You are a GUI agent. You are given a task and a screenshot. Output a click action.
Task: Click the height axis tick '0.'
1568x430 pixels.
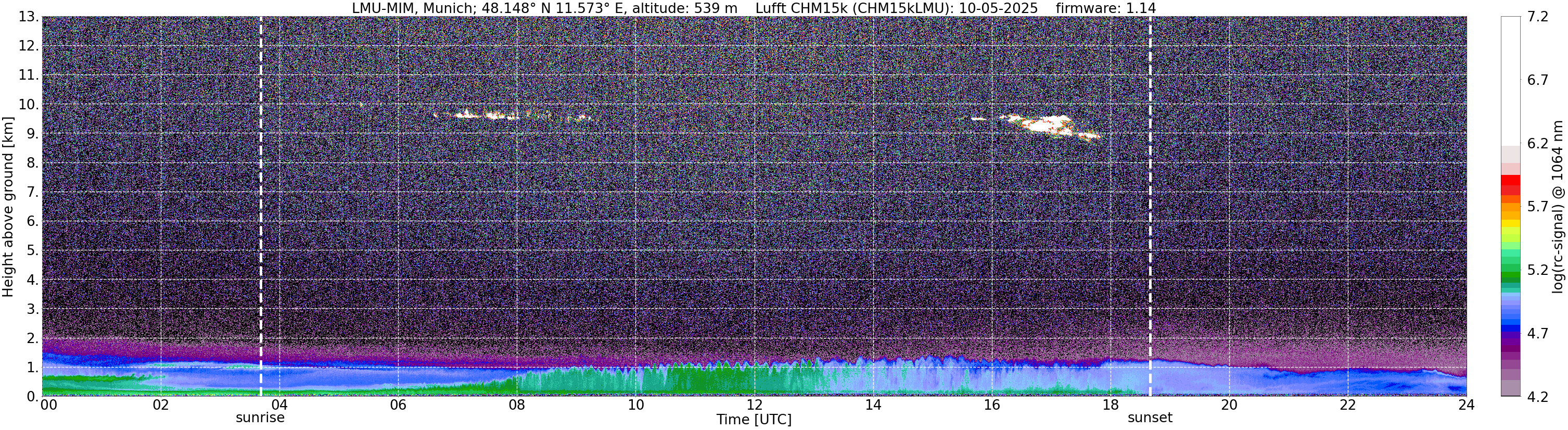click(x=33, y=397)
